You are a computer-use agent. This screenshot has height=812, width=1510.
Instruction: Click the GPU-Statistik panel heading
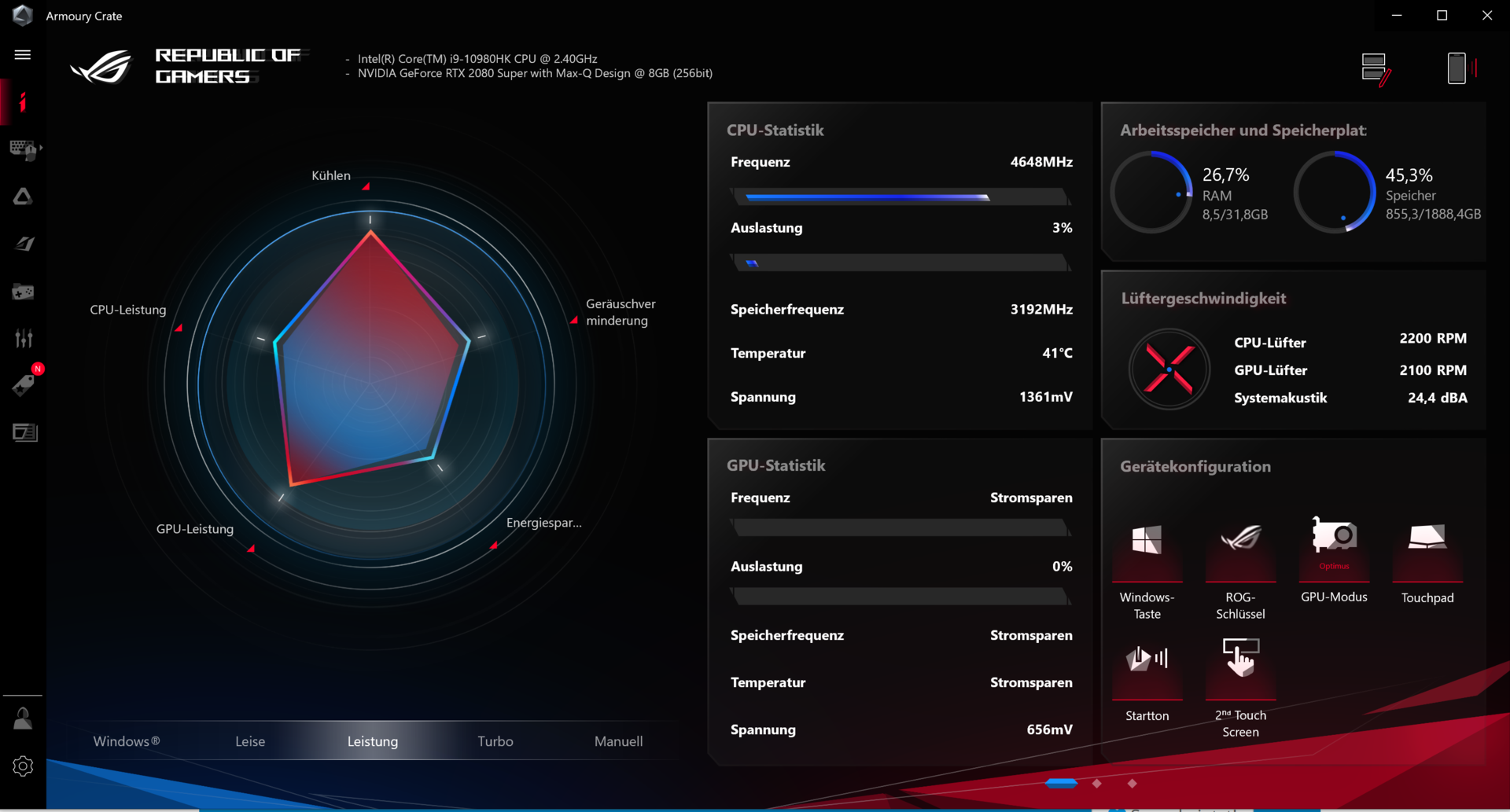point(776,465)
